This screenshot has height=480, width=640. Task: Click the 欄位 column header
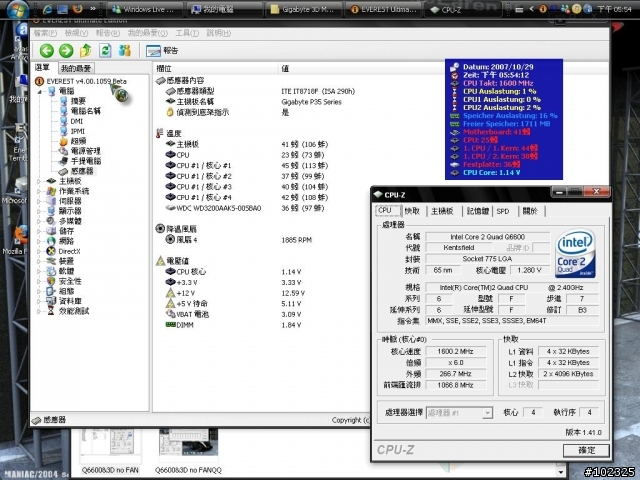click(216, 69)
